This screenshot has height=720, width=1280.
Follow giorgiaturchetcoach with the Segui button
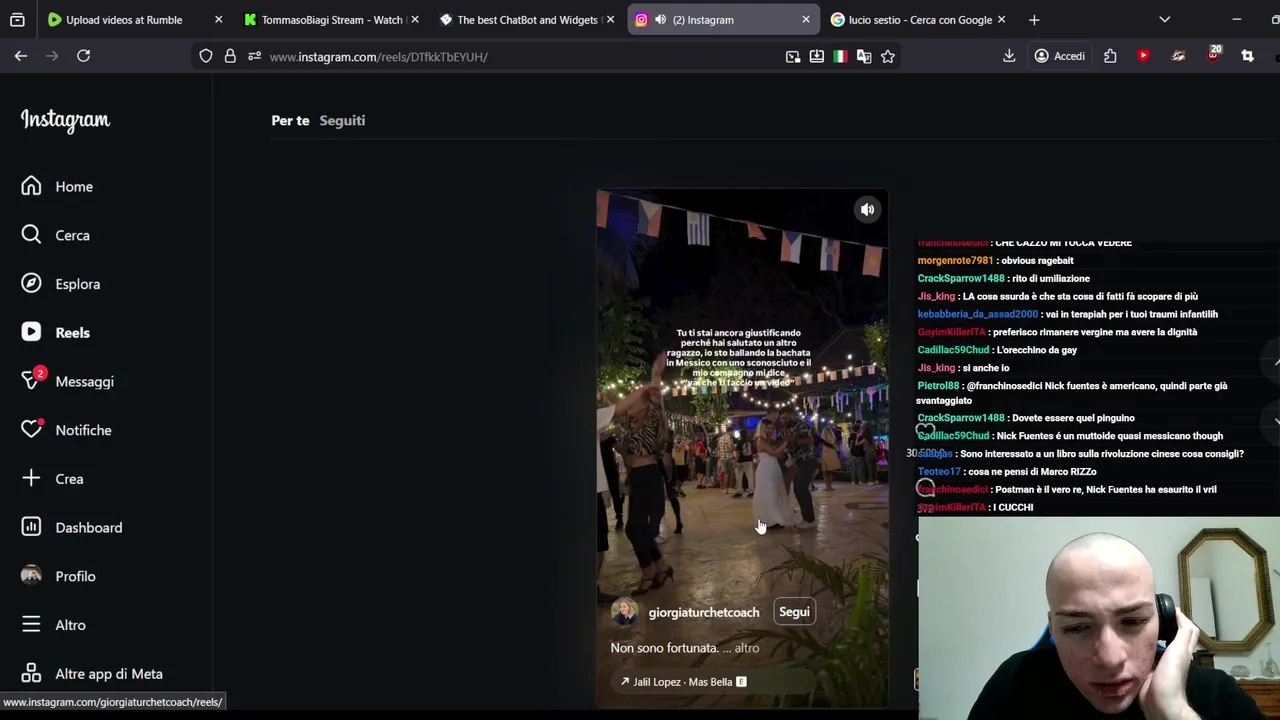coord(794,612)
